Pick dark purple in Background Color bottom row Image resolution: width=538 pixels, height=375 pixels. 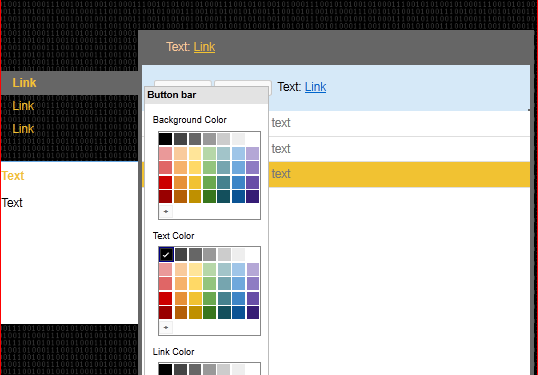point(253,197)
